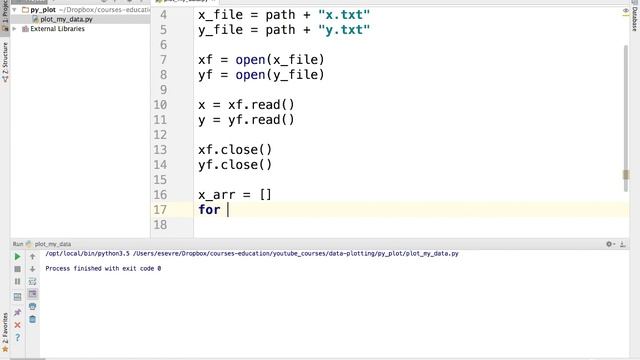The image size is (640, 360).
Task: Open the Database side tool tab
Action: (634, 16)
